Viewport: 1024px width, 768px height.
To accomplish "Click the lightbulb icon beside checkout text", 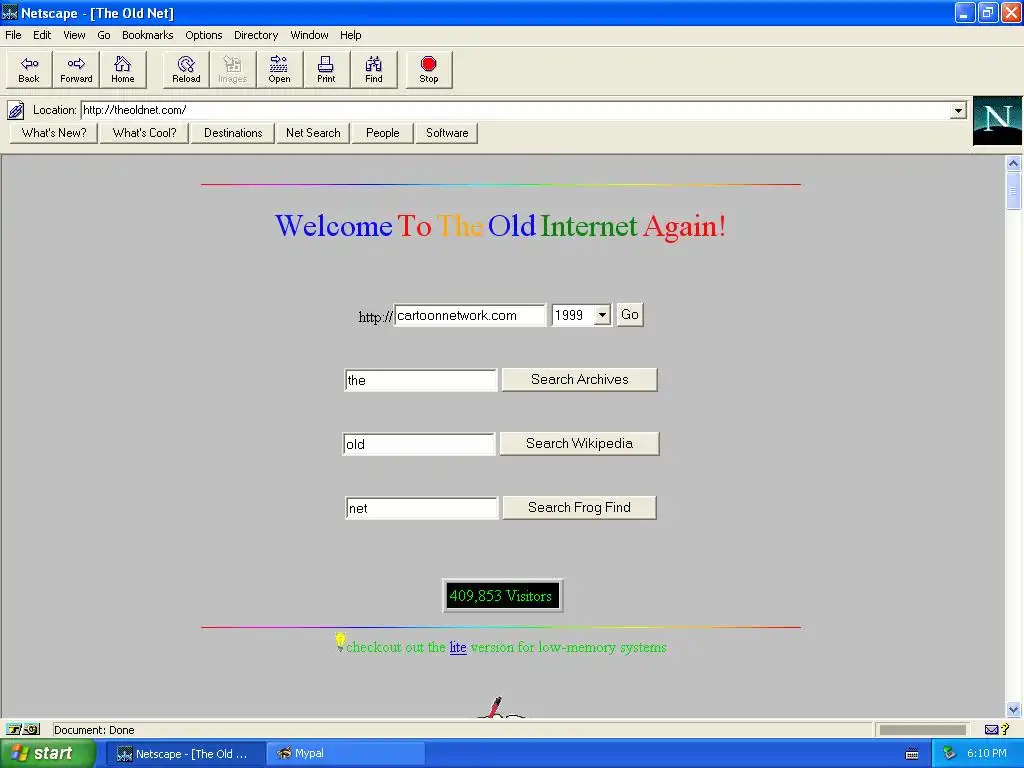I will tap(340, 641).
